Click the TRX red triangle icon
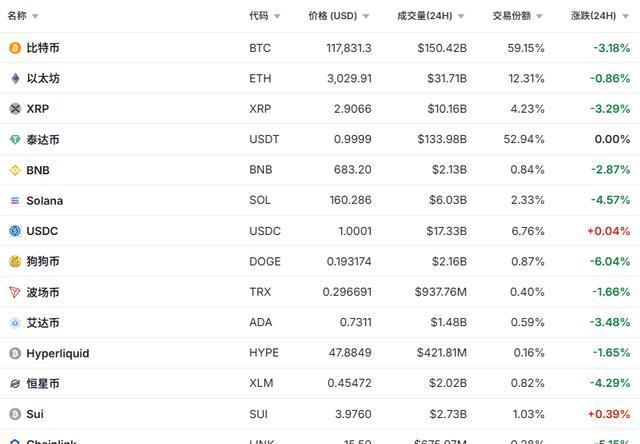Viewport: 640px width, 444px height. (x=15, y=292)
